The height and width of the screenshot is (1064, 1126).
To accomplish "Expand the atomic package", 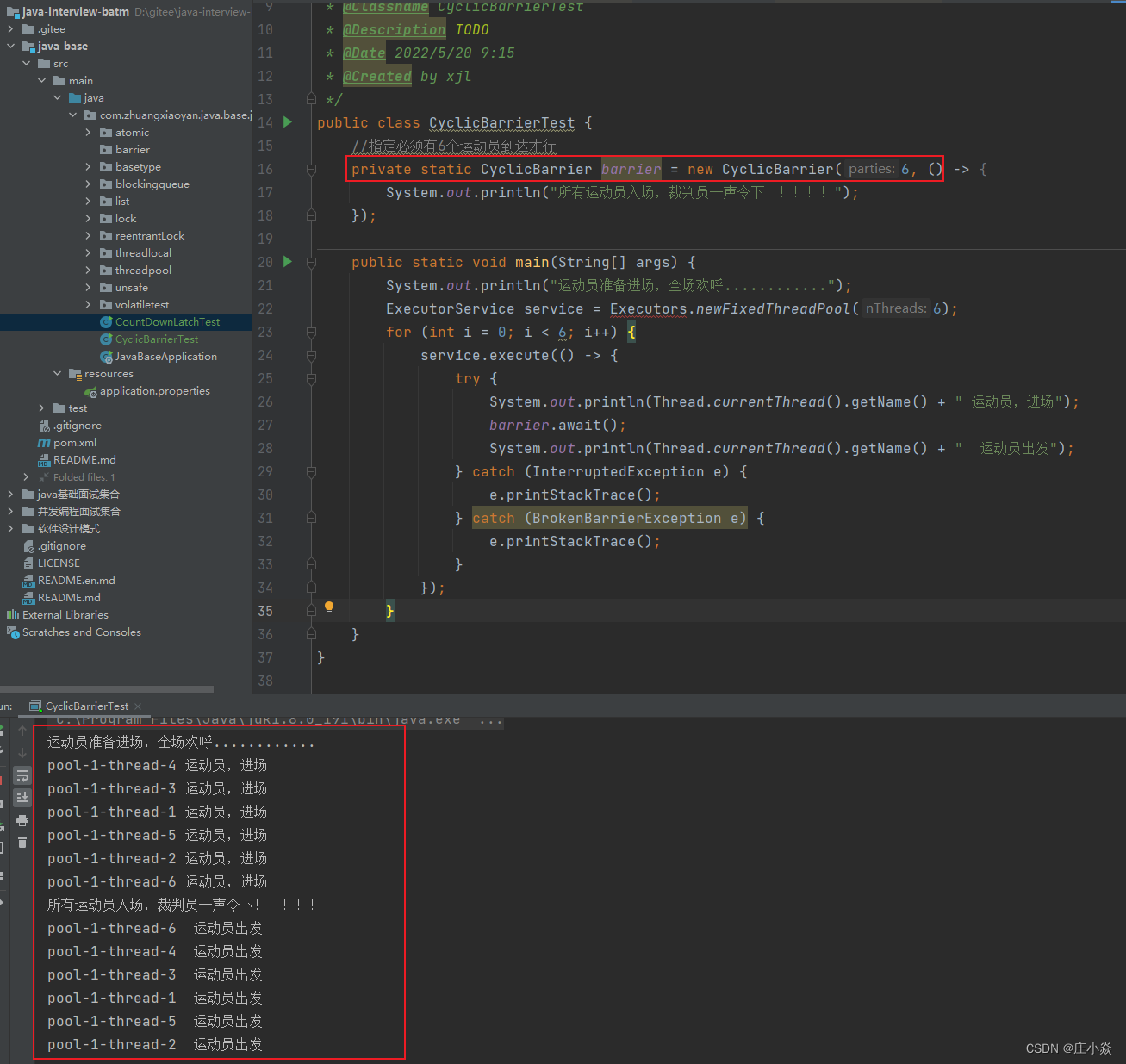I will pyautogui.click(x=88, y=133).
